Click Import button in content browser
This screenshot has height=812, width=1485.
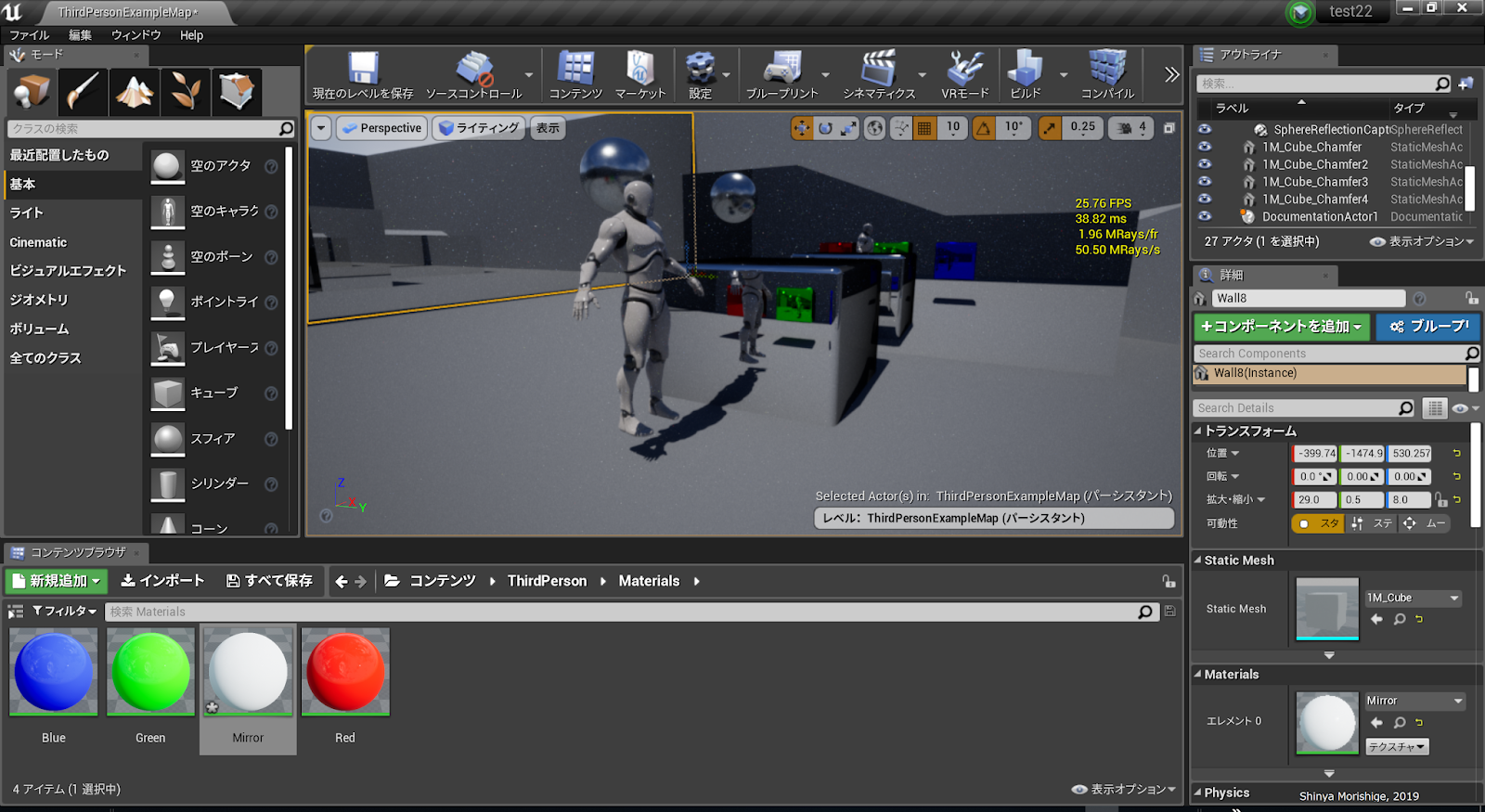[x=162, y=581]
